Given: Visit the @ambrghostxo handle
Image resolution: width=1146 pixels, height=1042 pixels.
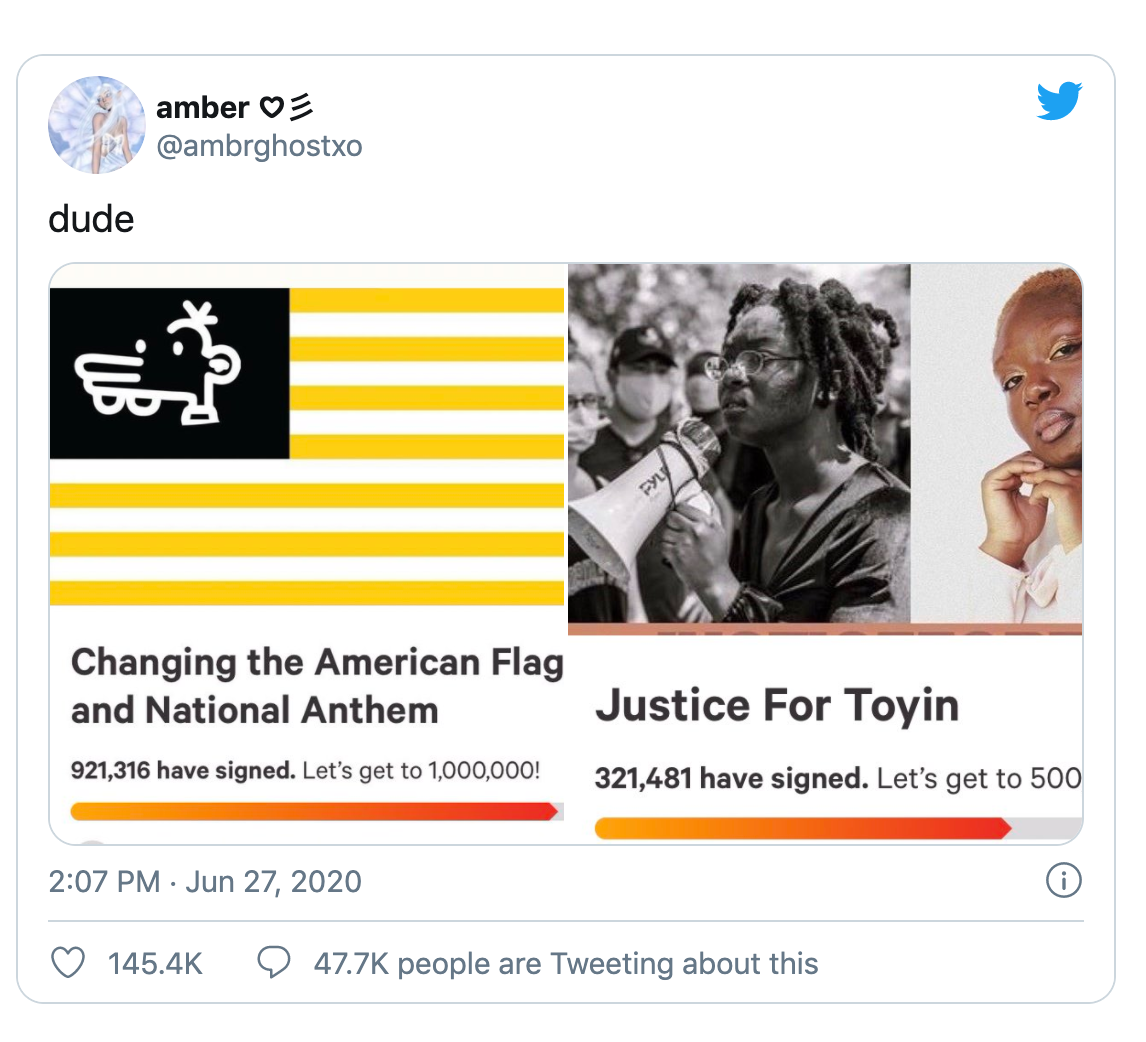Looking at the screenshot, I should point(259,145).
